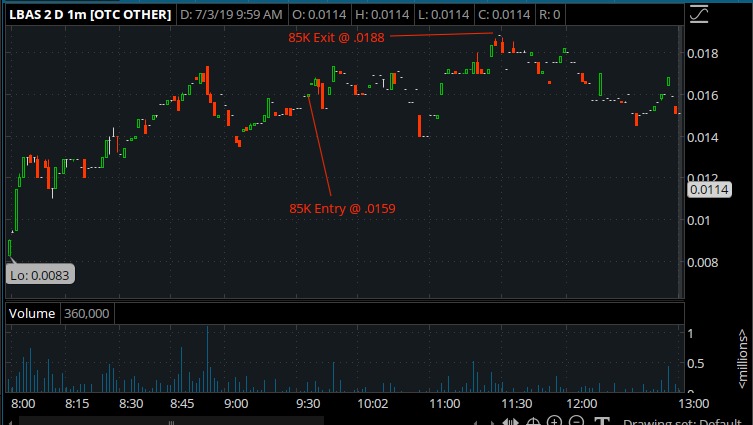This screenshot has width=753, height=425.
Task: Click the 11:30 time axis marker
Action: click(517, 403)
